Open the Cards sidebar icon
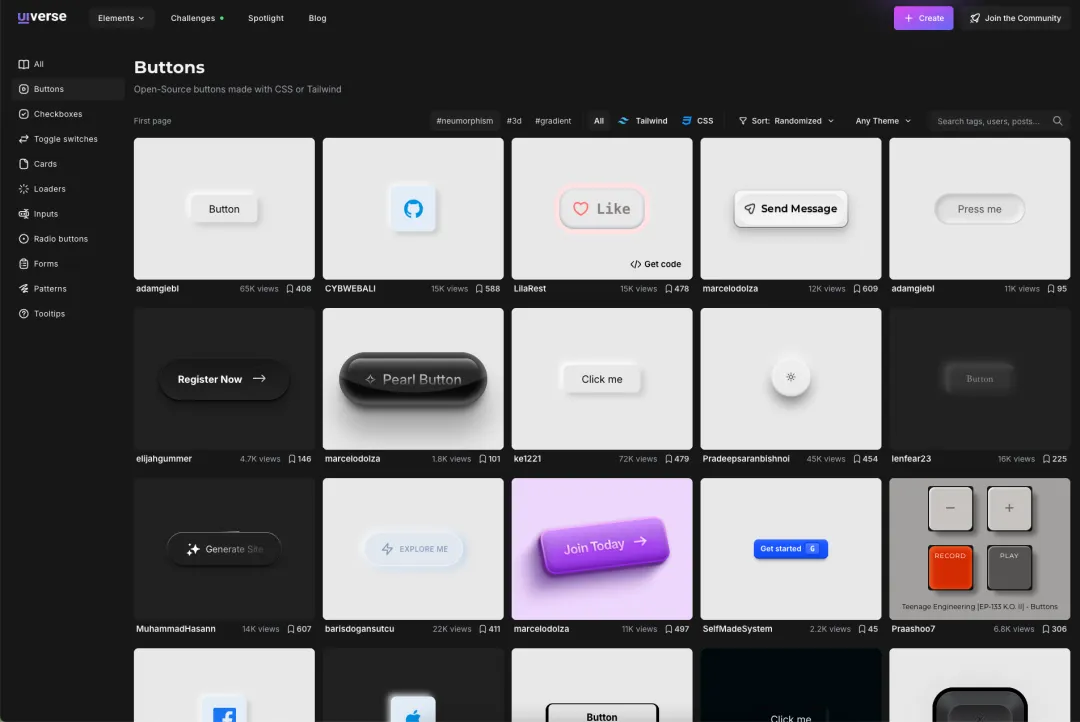Viewport: 1080px width, 722px height. coord(23,164)
